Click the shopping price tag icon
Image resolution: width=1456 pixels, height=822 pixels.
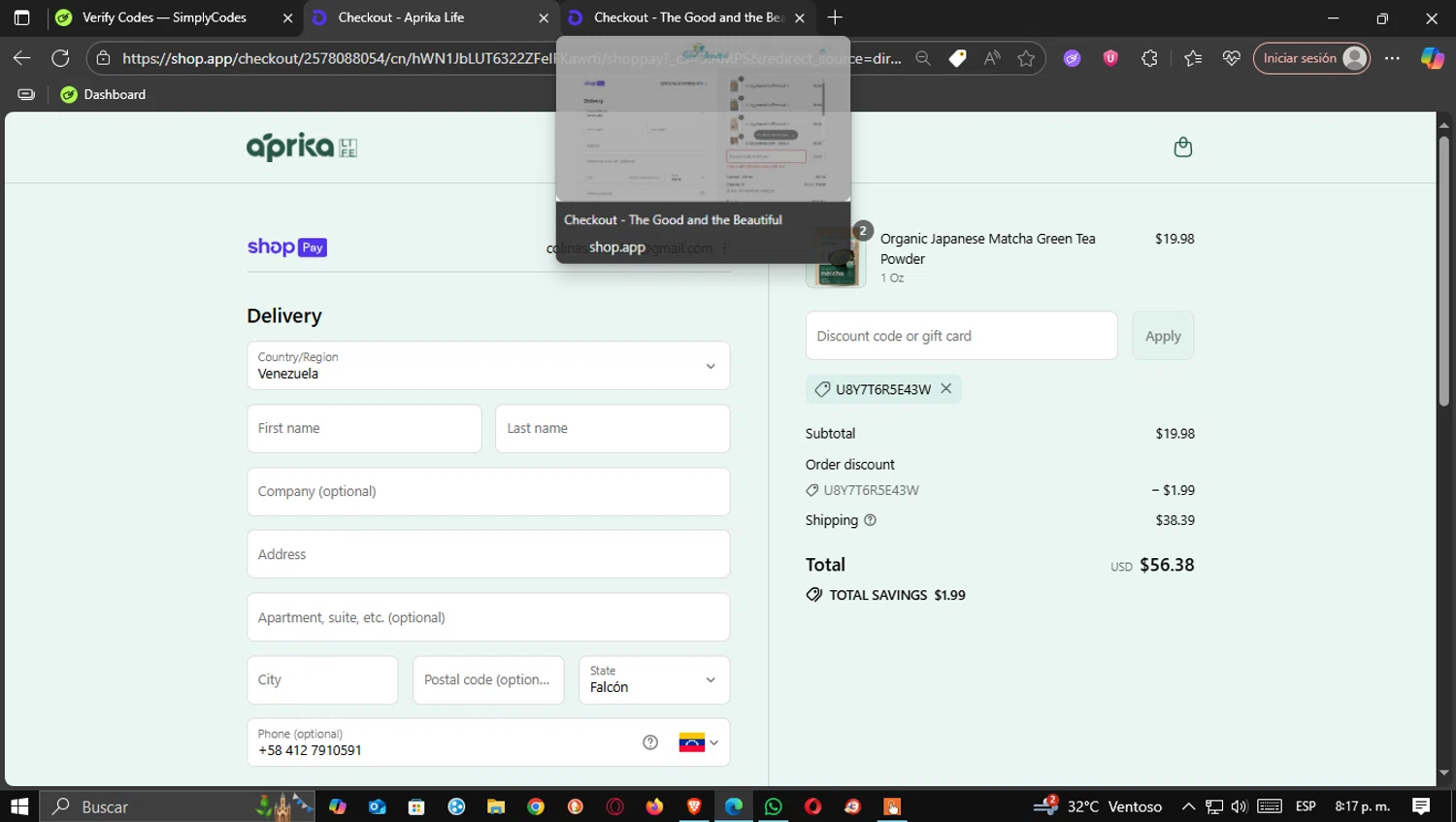pyautogui.click(x=957, y=58)
